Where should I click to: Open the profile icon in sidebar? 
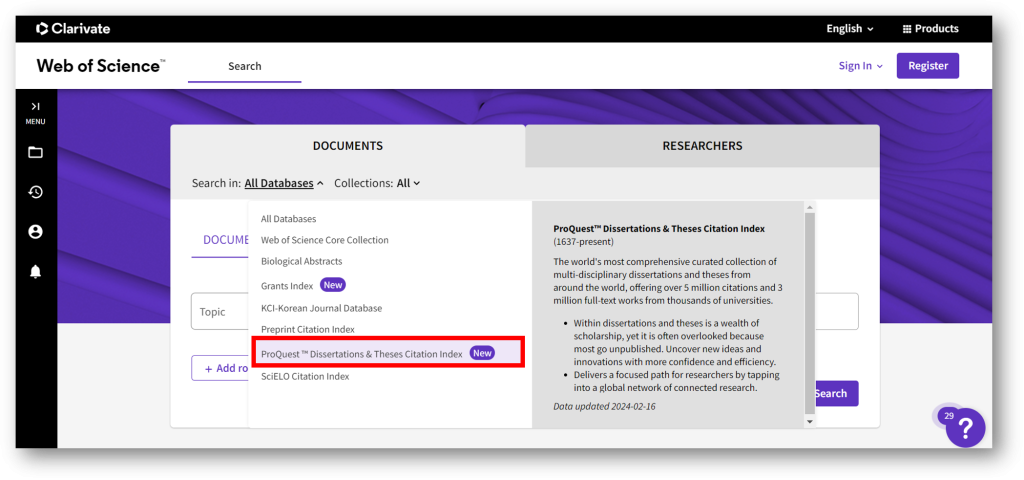coord(35,232)
